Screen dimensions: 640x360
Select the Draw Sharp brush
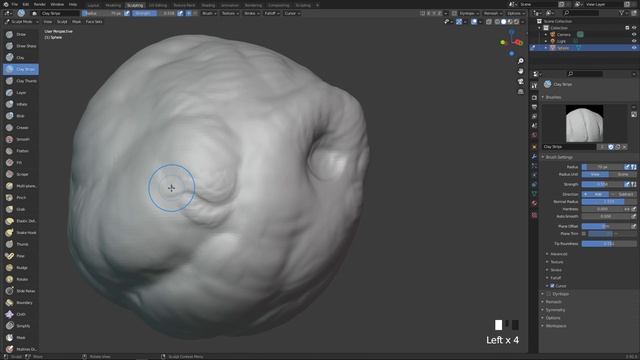point(20,46)
